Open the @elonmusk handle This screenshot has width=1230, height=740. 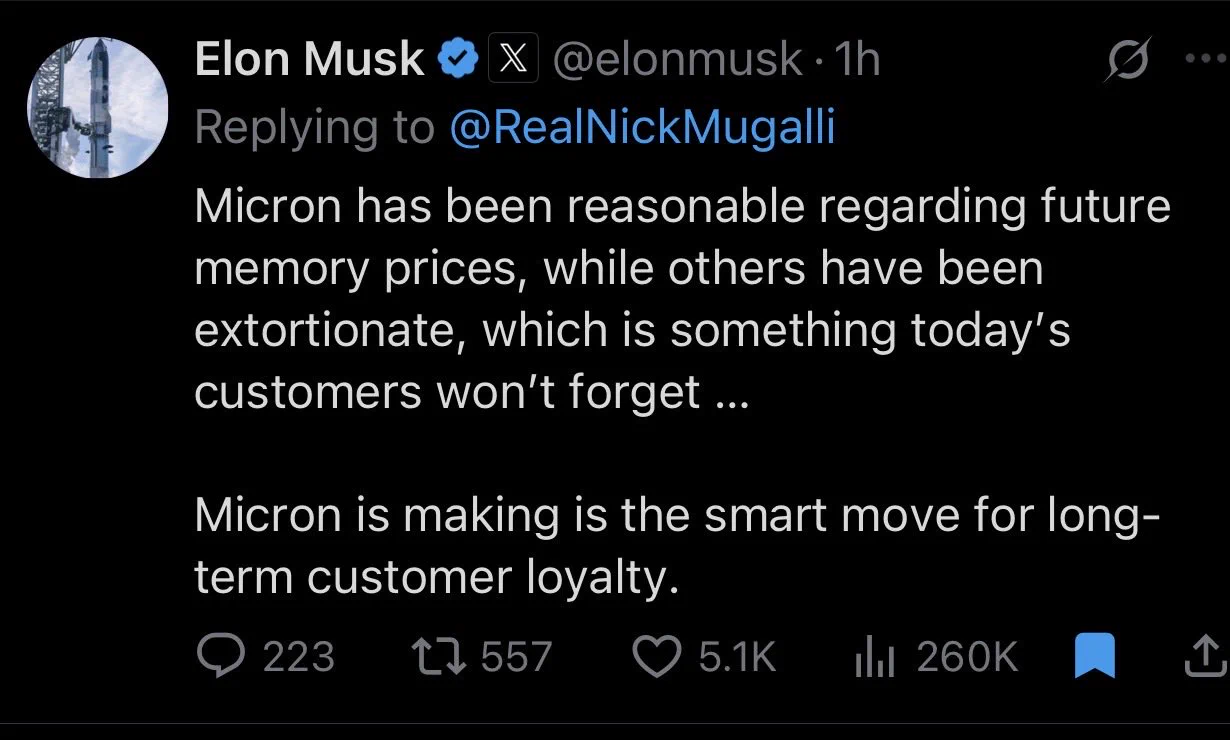677,60
